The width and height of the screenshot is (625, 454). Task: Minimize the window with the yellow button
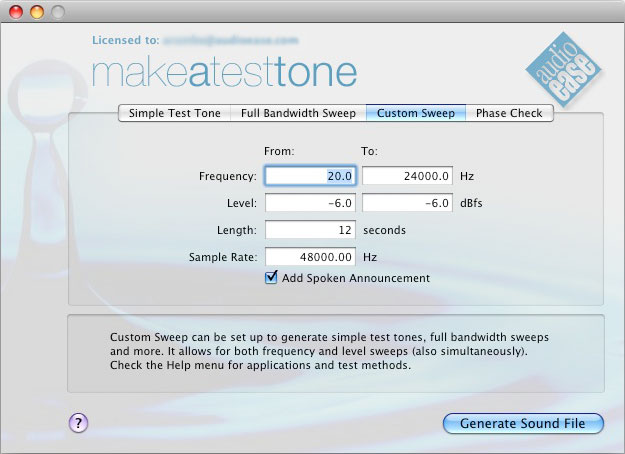pyautogui.click(x=37, y=12)
